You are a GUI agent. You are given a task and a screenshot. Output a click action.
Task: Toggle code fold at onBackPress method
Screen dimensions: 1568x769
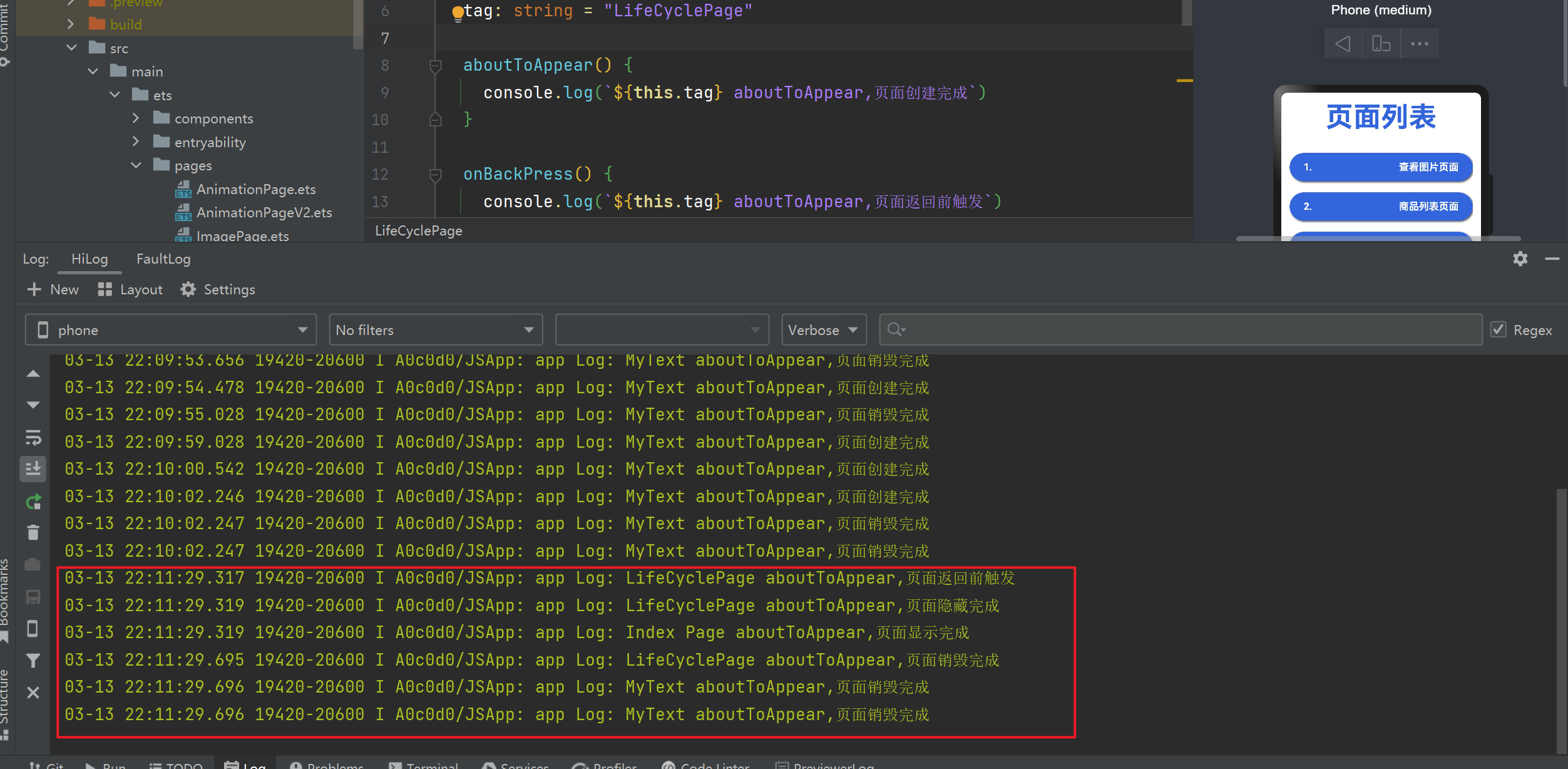(436, 174)
